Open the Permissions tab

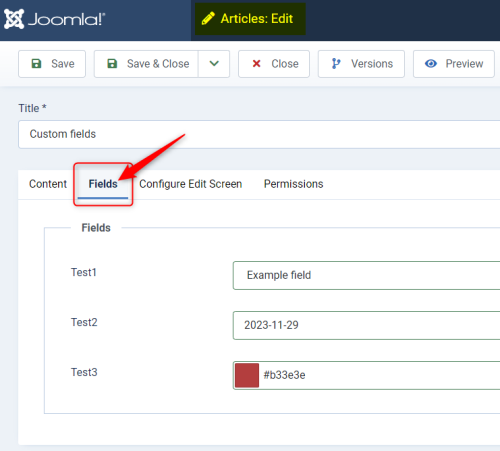(x=293, y=184)
